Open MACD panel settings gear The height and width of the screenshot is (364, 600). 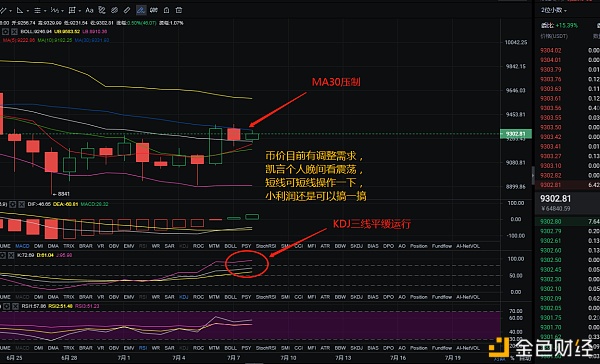coord(12,204)
